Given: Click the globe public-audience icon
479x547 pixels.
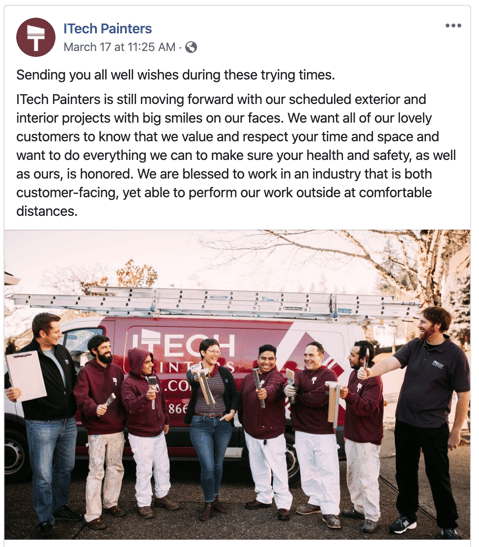Looking at the screenshot, I should click(x=191, y=47).
